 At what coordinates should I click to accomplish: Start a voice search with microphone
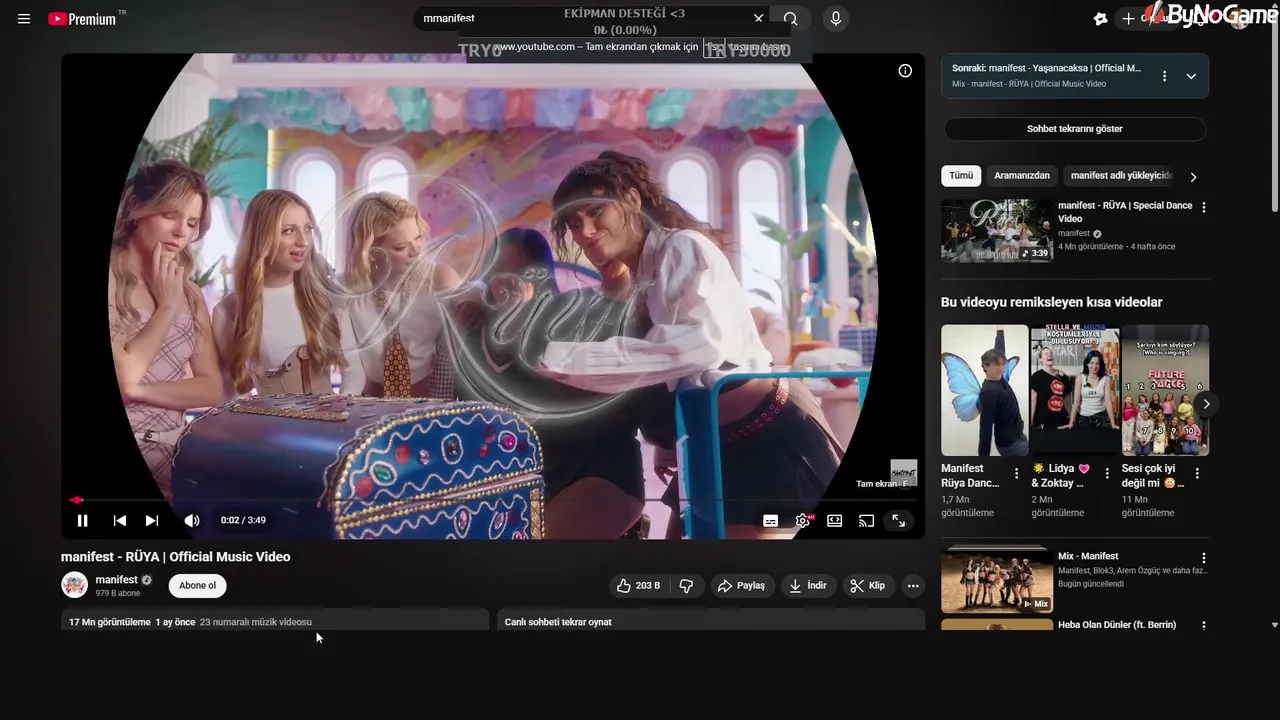(835, 18)
